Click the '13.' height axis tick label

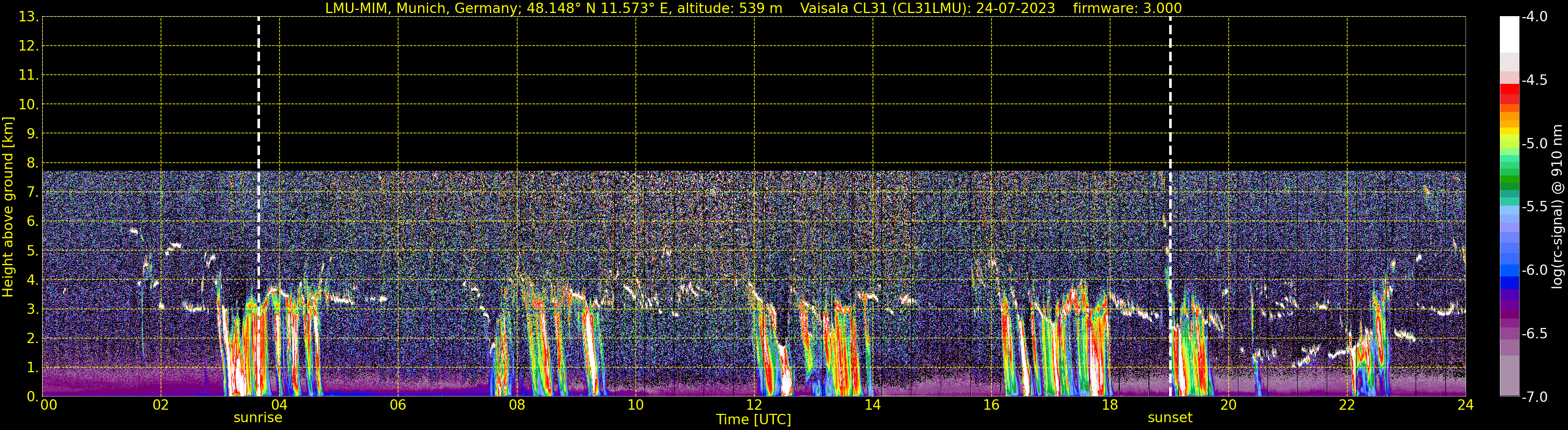point(29,17)
